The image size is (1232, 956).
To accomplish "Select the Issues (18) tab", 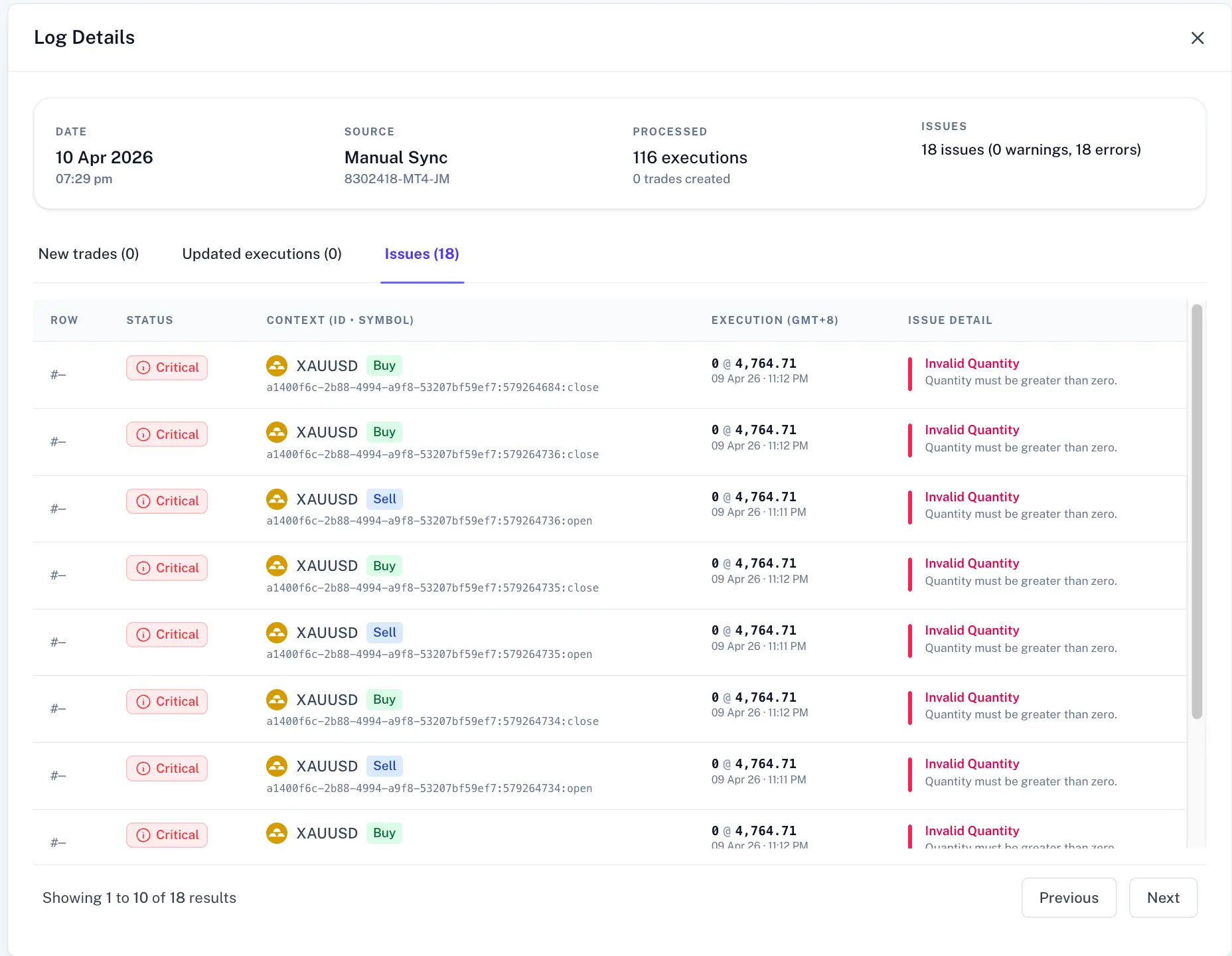I will [x=422, y=254].
